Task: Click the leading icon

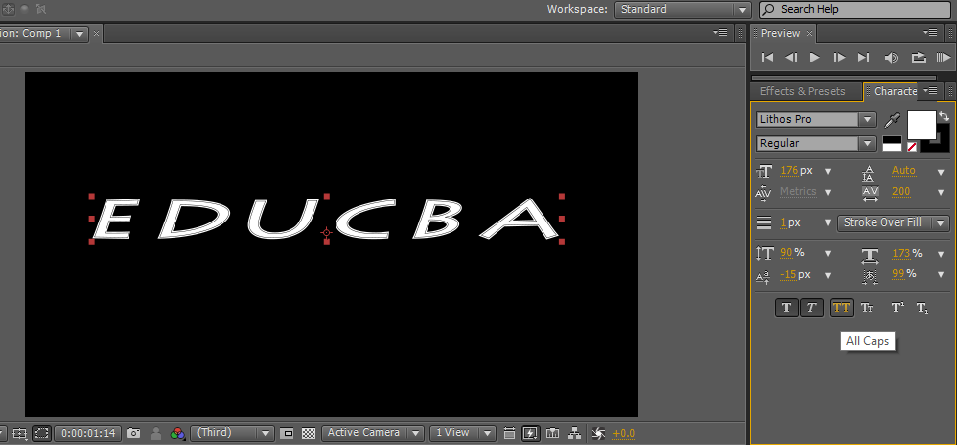Action: (868, 173)
